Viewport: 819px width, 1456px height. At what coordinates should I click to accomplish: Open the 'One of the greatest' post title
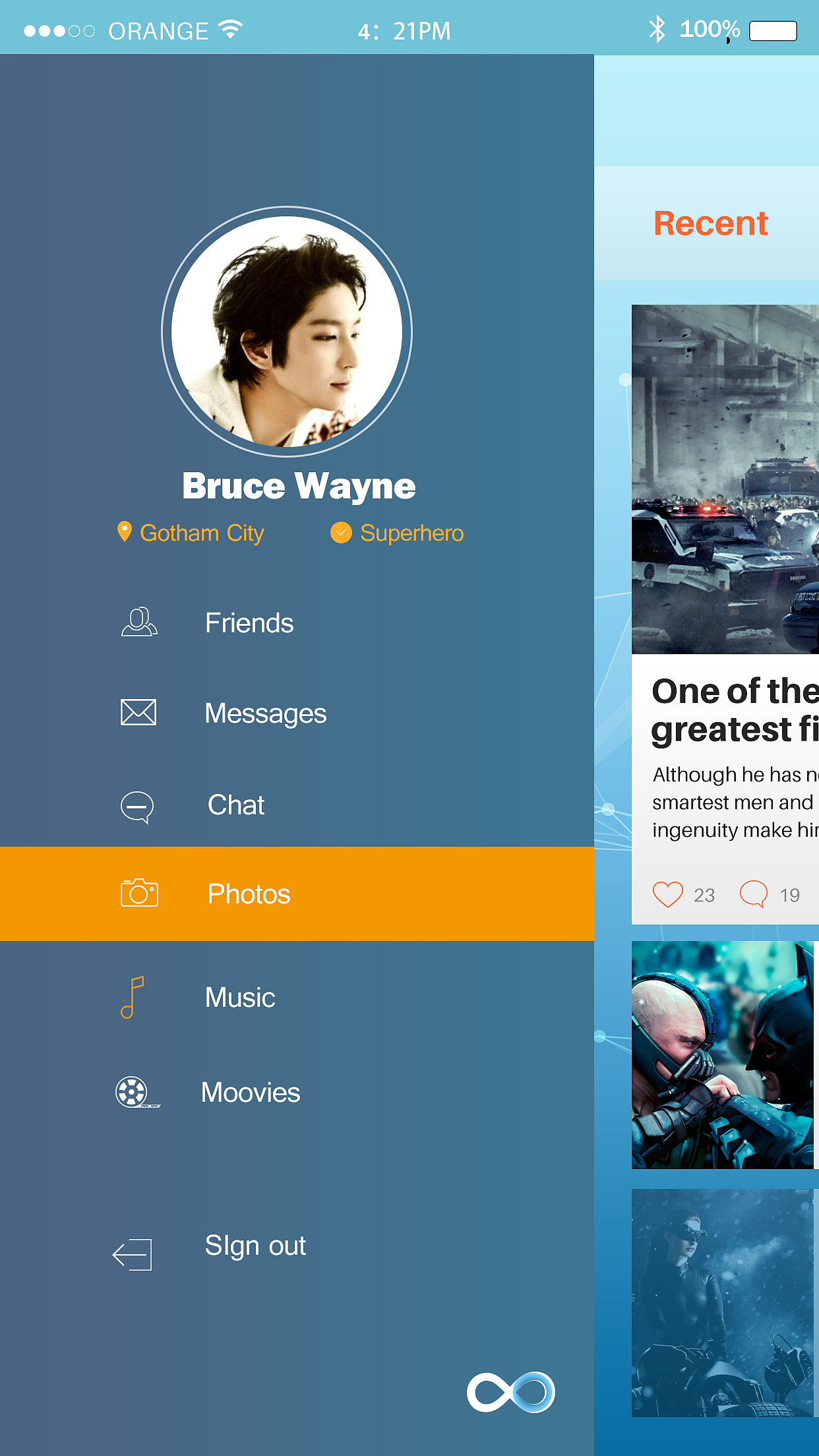[735, 711]
